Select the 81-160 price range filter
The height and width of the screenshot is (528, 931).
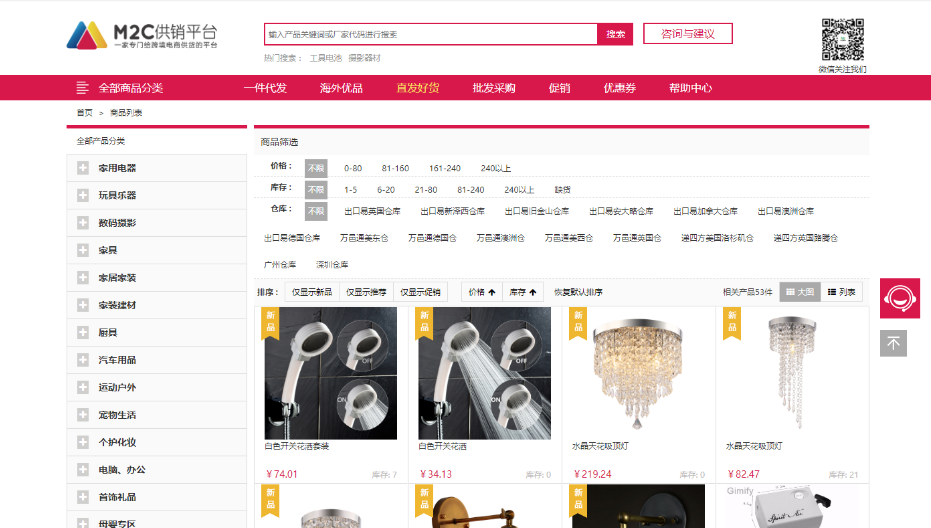395,168
